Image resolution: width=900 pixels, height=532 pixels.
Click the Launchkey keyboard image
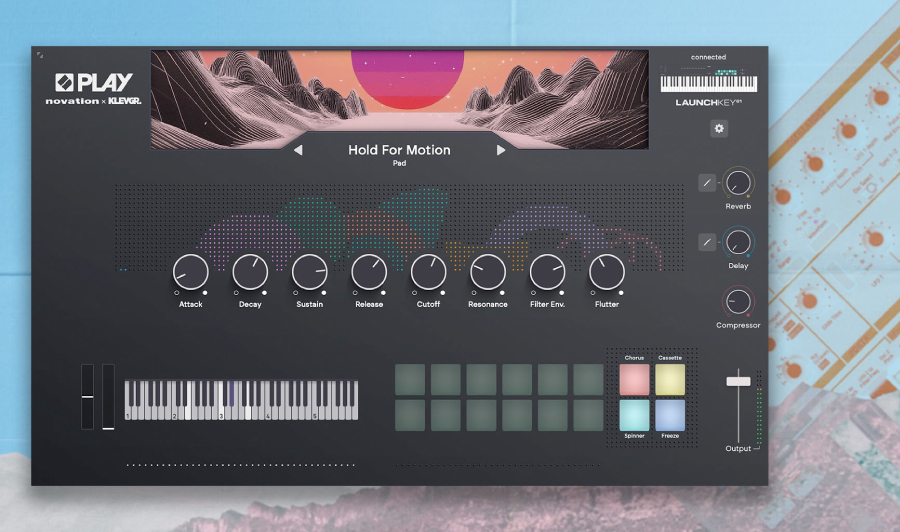pos(708,83)
